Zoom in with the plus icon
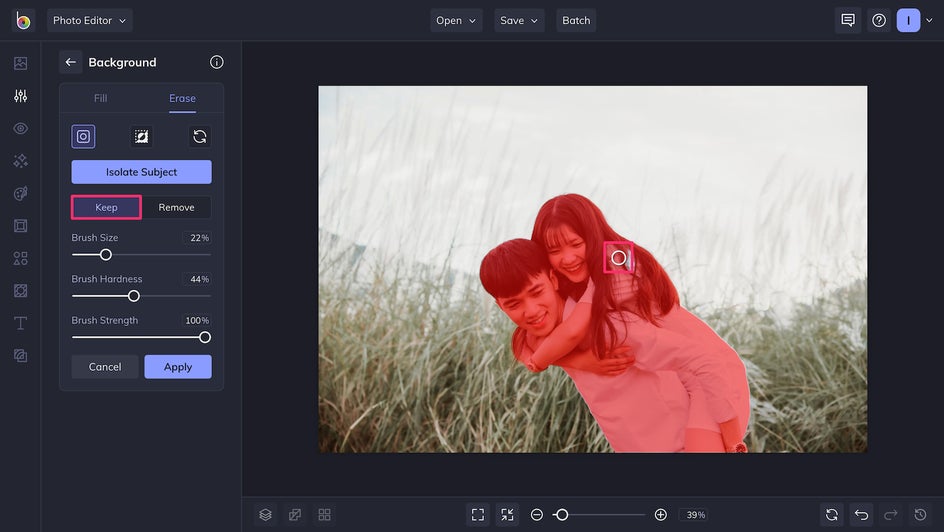Viewport: 944px width, 532px height. pos(660,515)
